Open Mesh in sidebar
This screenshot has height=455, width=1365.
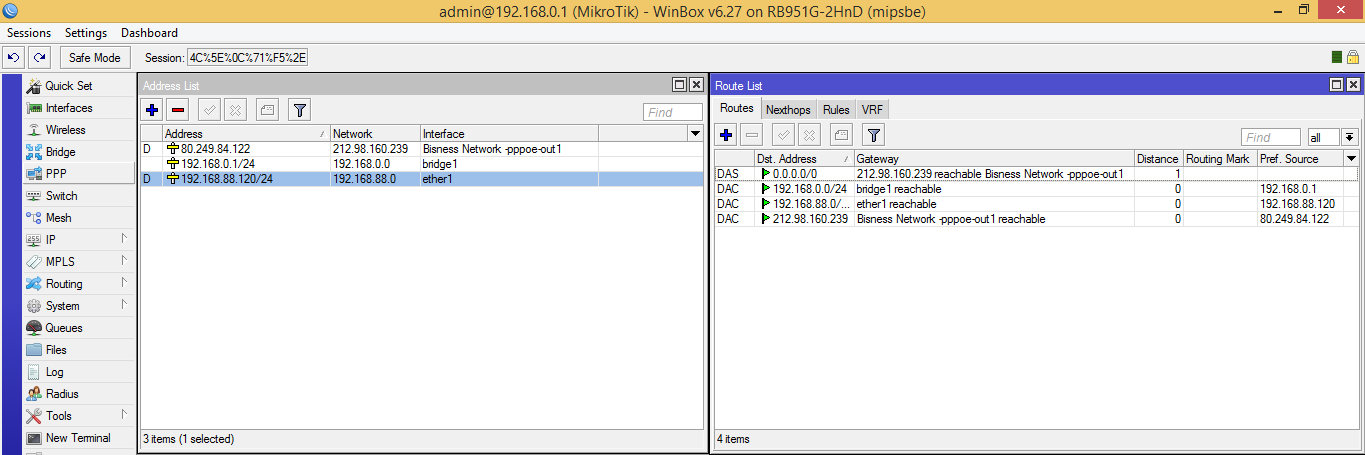(79, 218)
